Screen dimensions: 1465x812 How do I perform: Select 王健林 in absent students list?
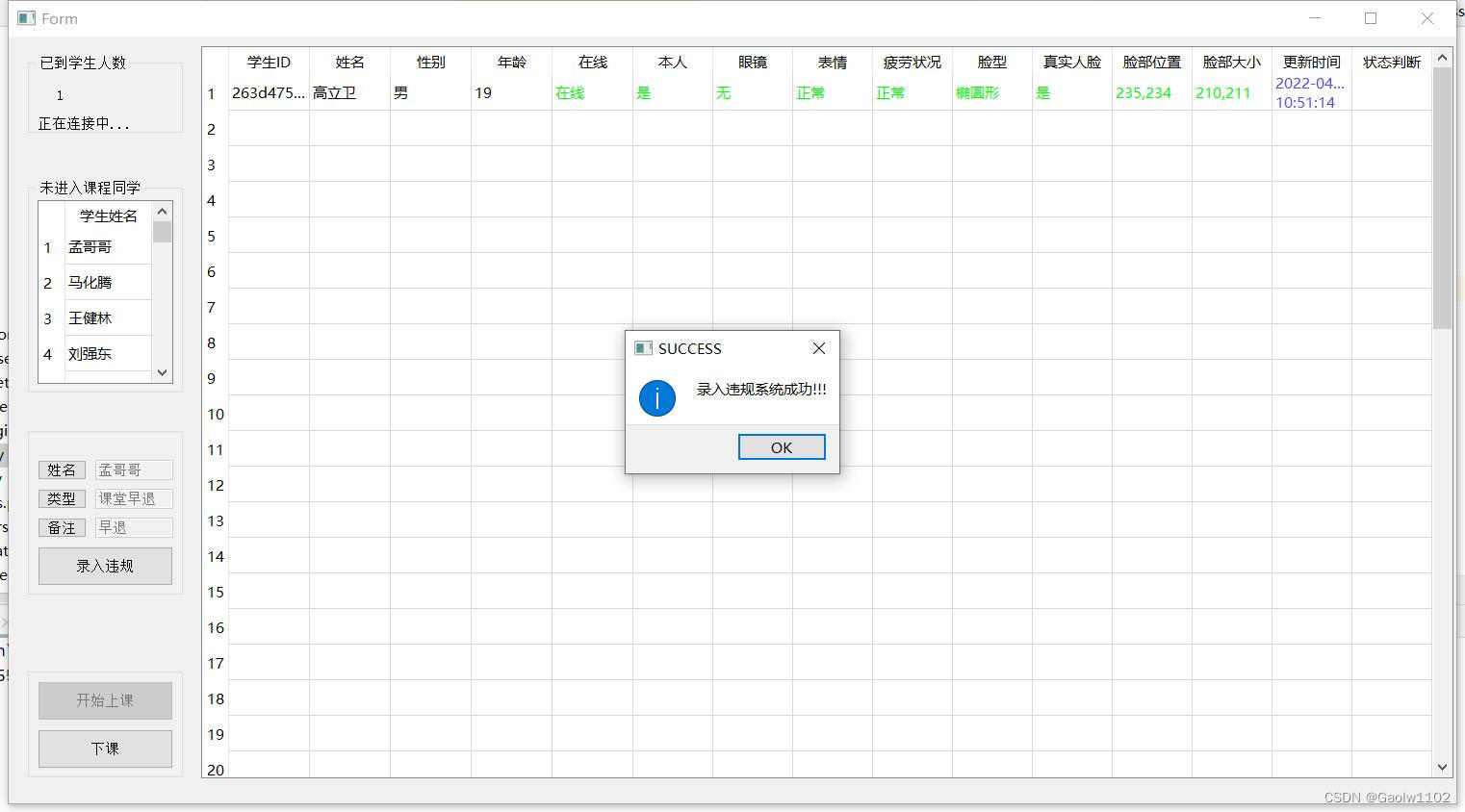(108, 318)
